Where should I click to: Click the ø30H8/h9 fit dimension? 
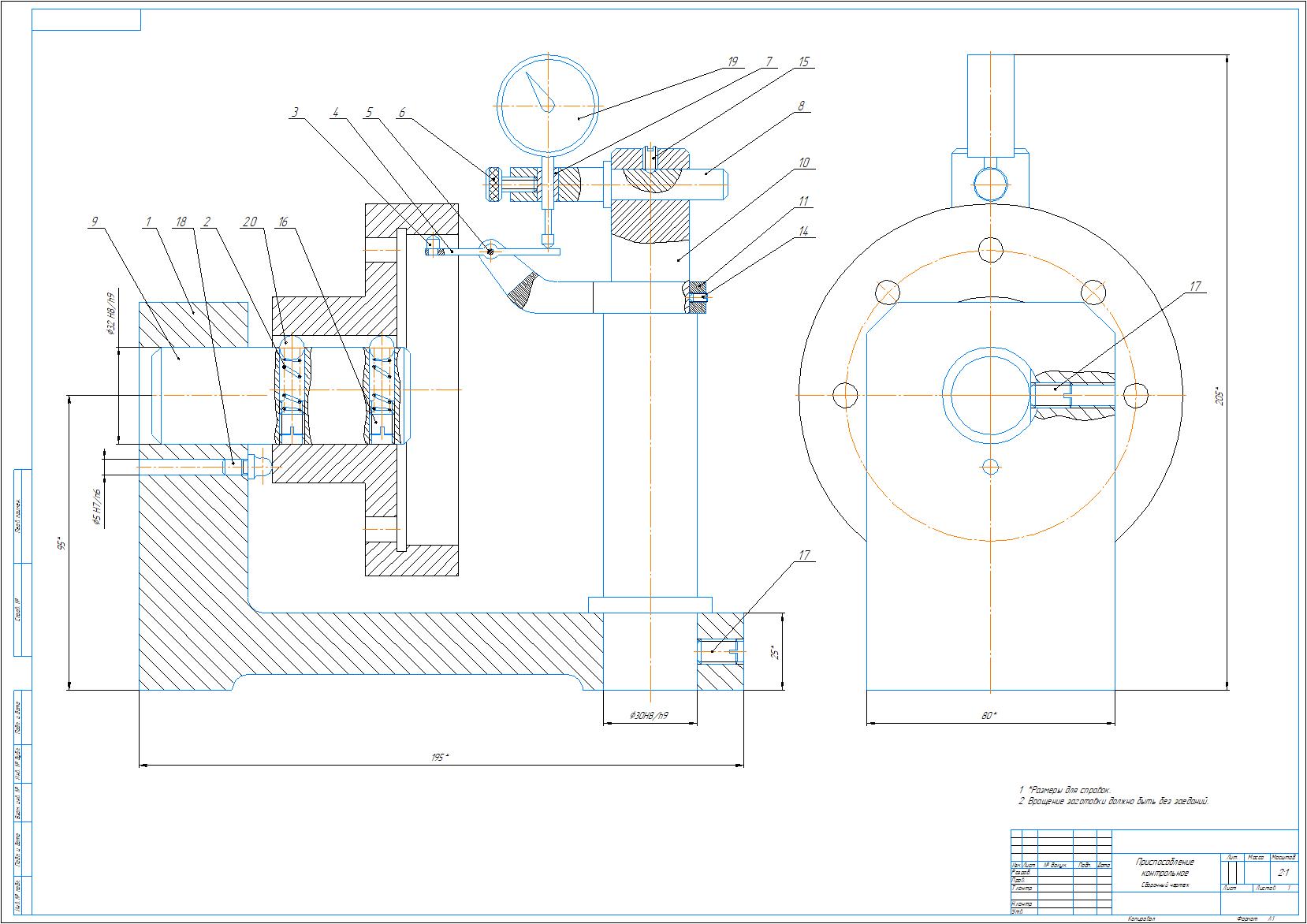click(649, 714)
